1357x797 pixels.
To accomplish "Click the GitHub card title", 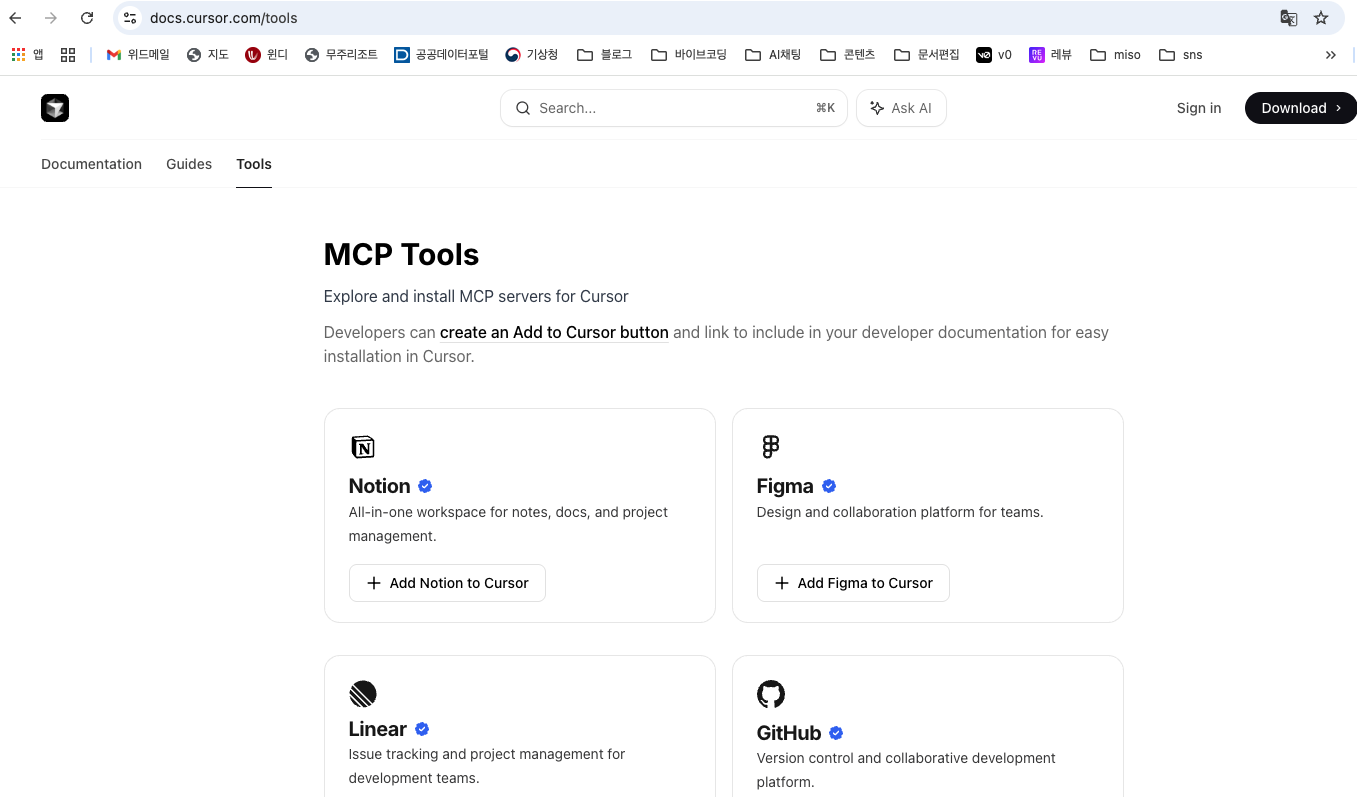I will 789,733.
